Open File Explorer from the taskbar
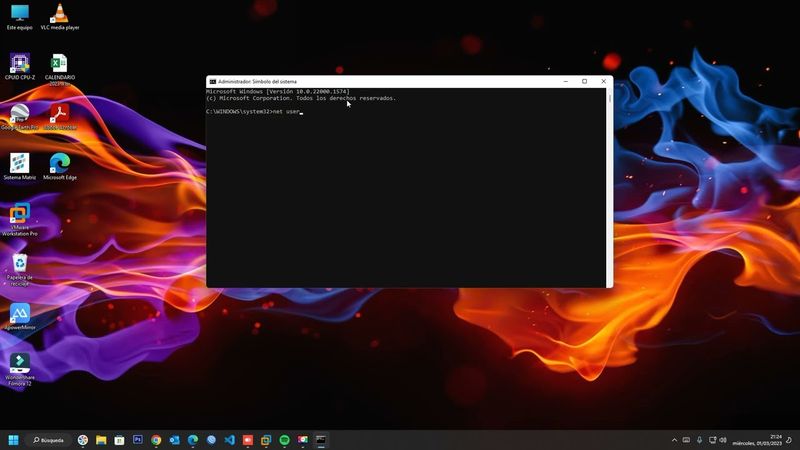Viewport: 800px width, 450px height. 101,440
